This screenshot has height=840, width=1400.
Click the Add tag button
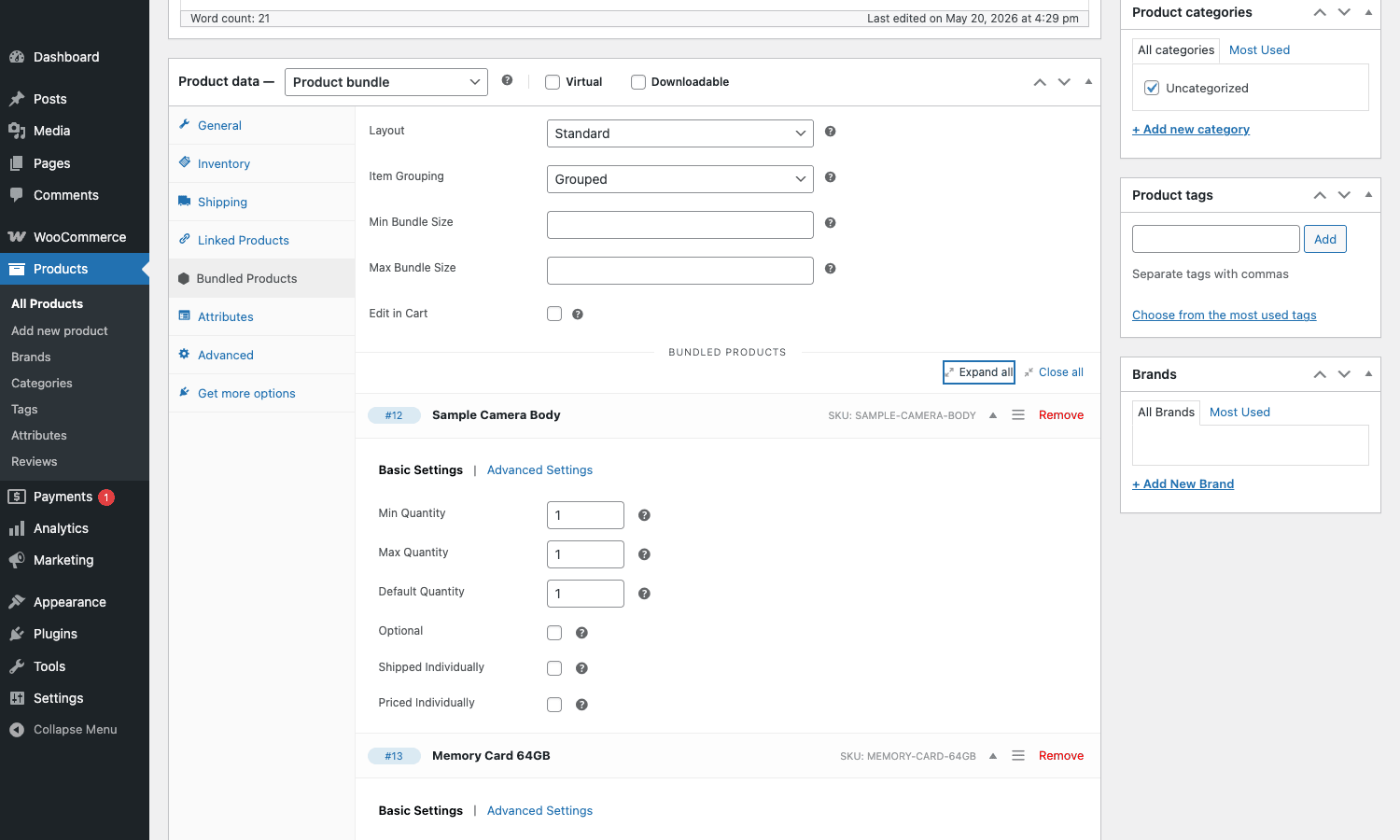click(1325, 239)
